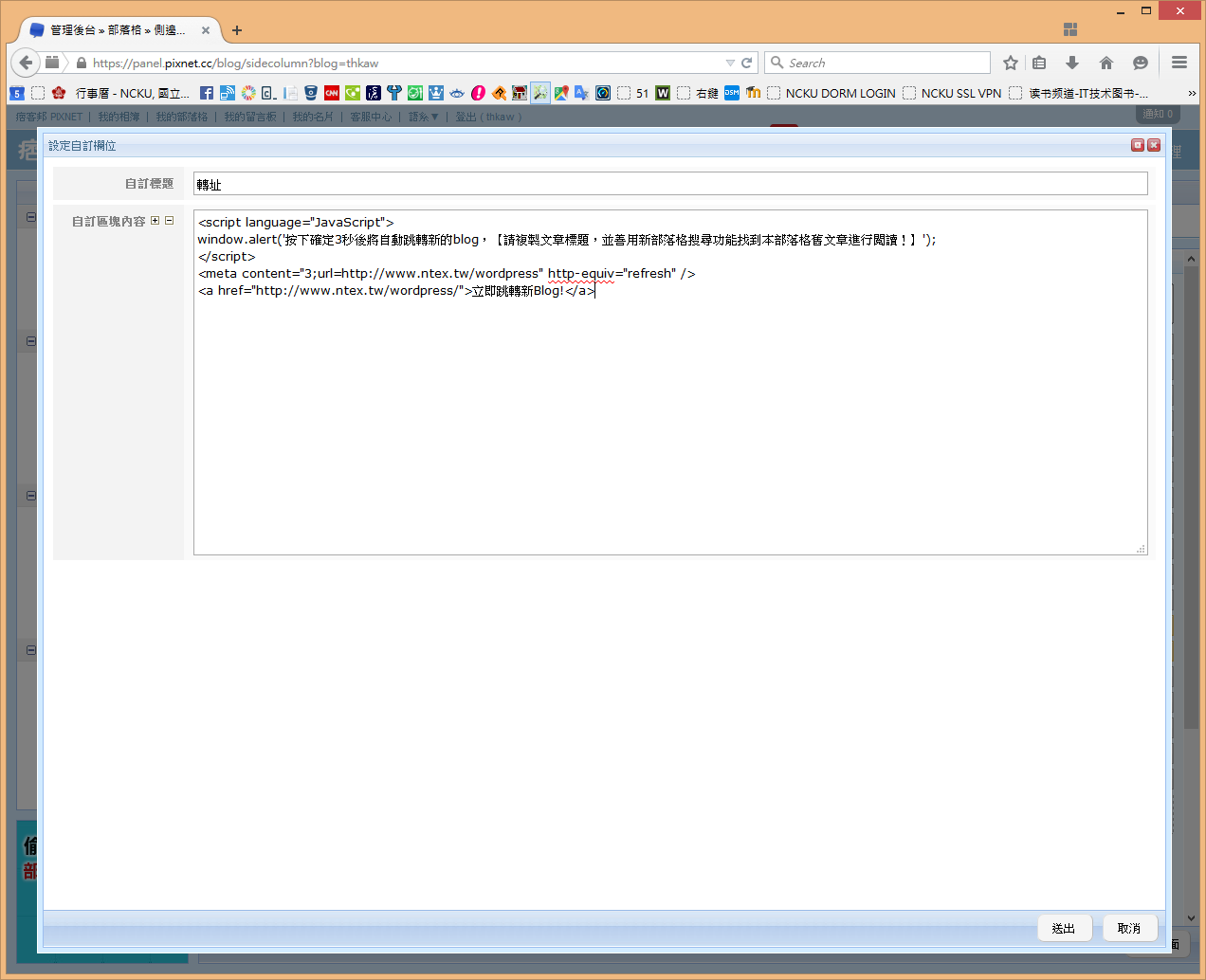Open the blue crown bookmark icon

(x=436, y=93)
